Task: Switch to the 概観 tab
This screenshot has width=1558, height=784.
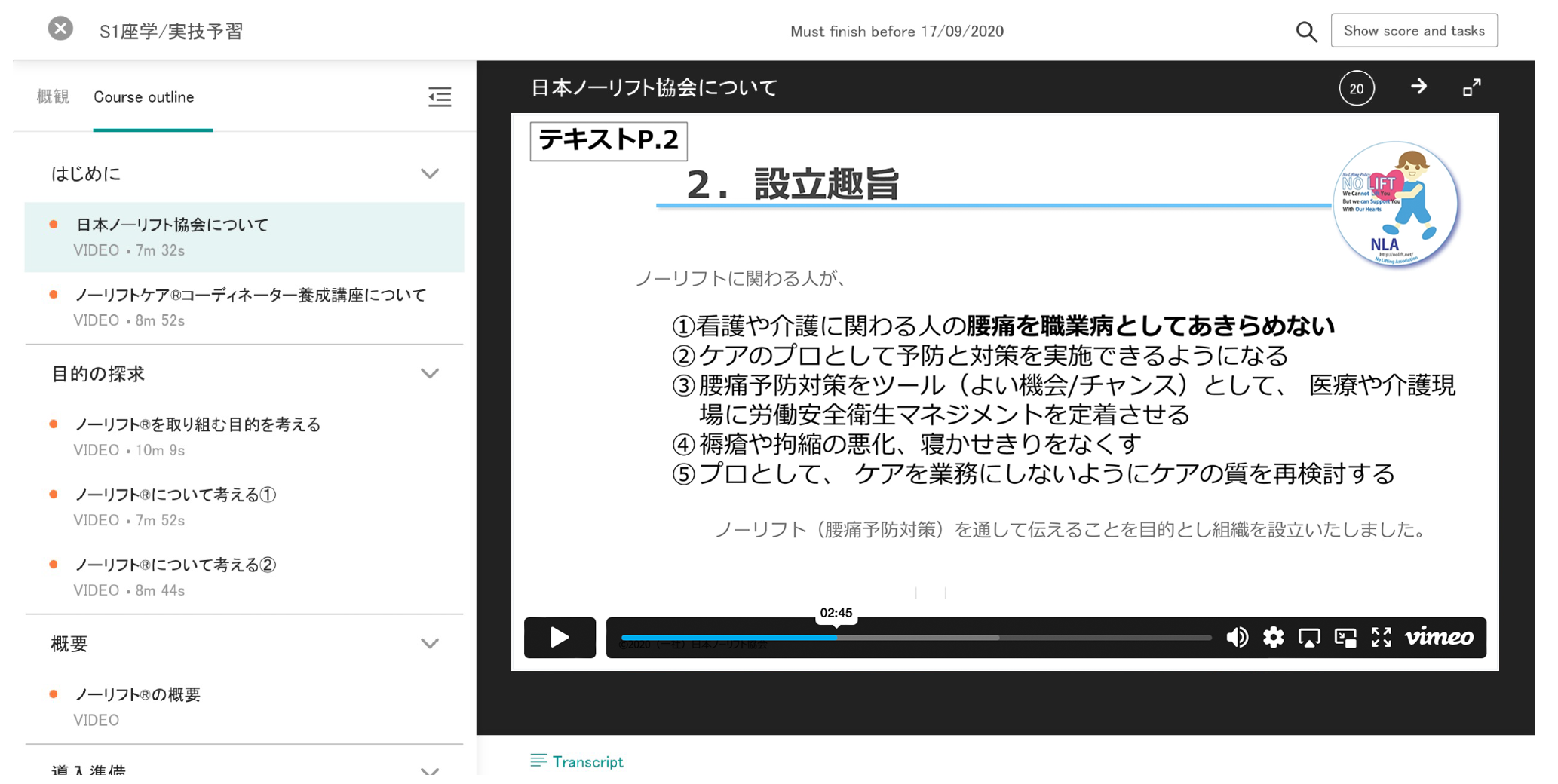Action: [x=53, y=97]
